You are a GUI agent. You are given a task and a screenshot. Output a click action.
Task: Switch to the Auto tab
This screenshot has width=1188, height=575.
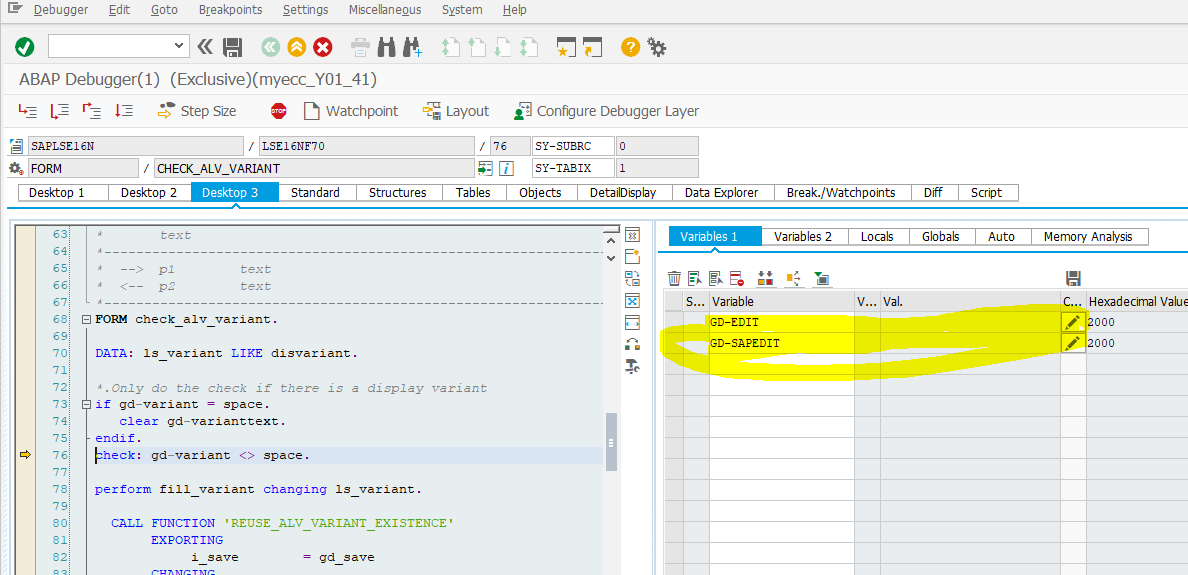click(1002, 236)
